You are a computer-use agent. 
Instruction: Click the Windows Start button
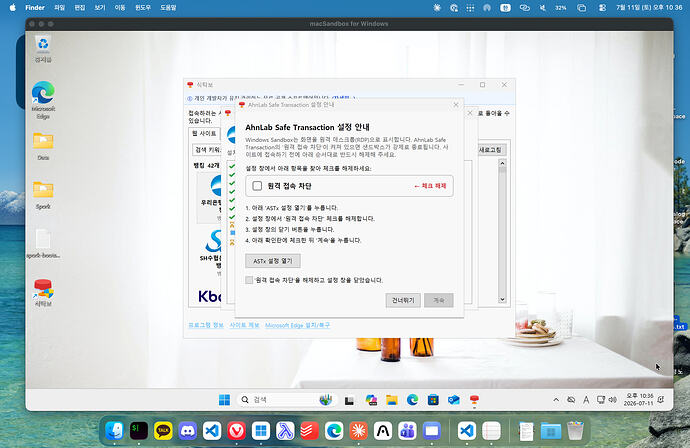click(224, 400)
